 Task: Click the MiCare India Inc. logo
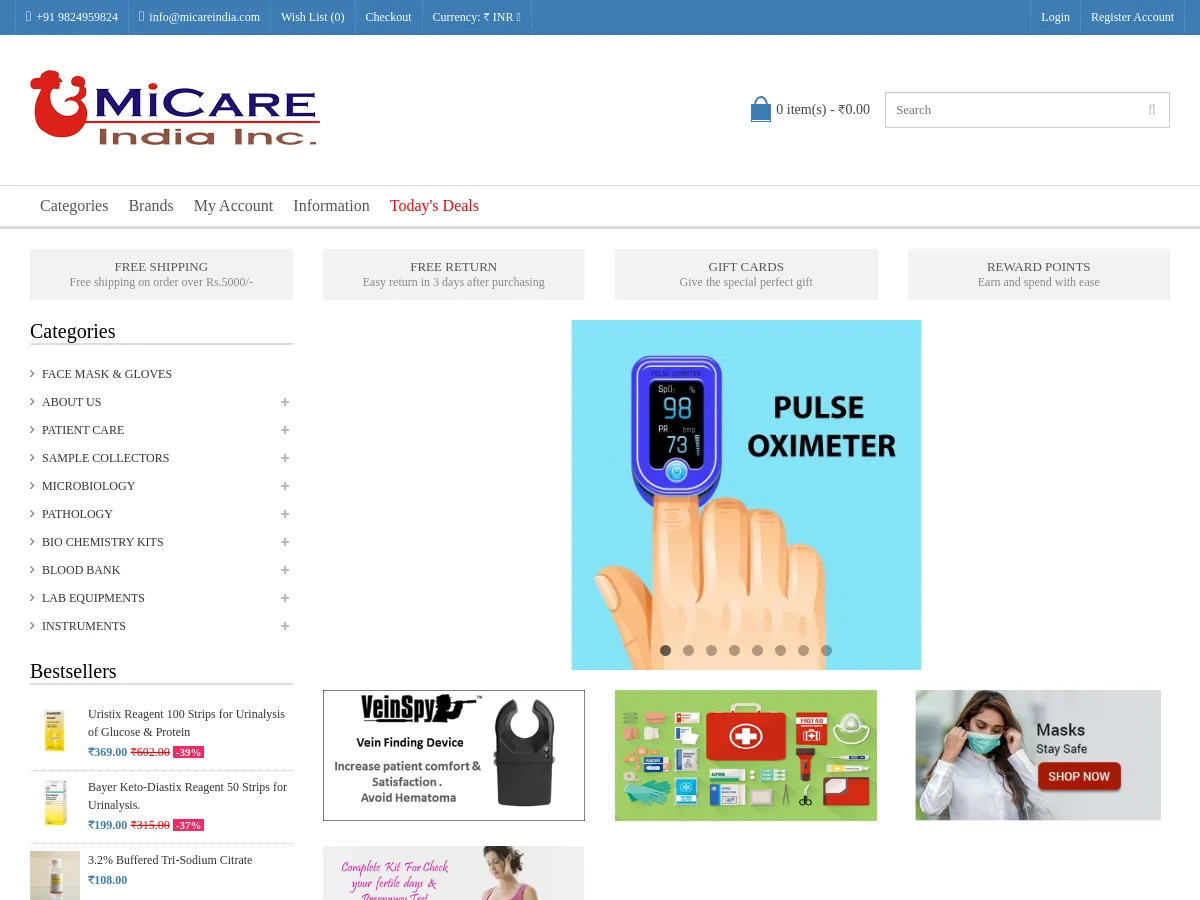tap(175, 108)
